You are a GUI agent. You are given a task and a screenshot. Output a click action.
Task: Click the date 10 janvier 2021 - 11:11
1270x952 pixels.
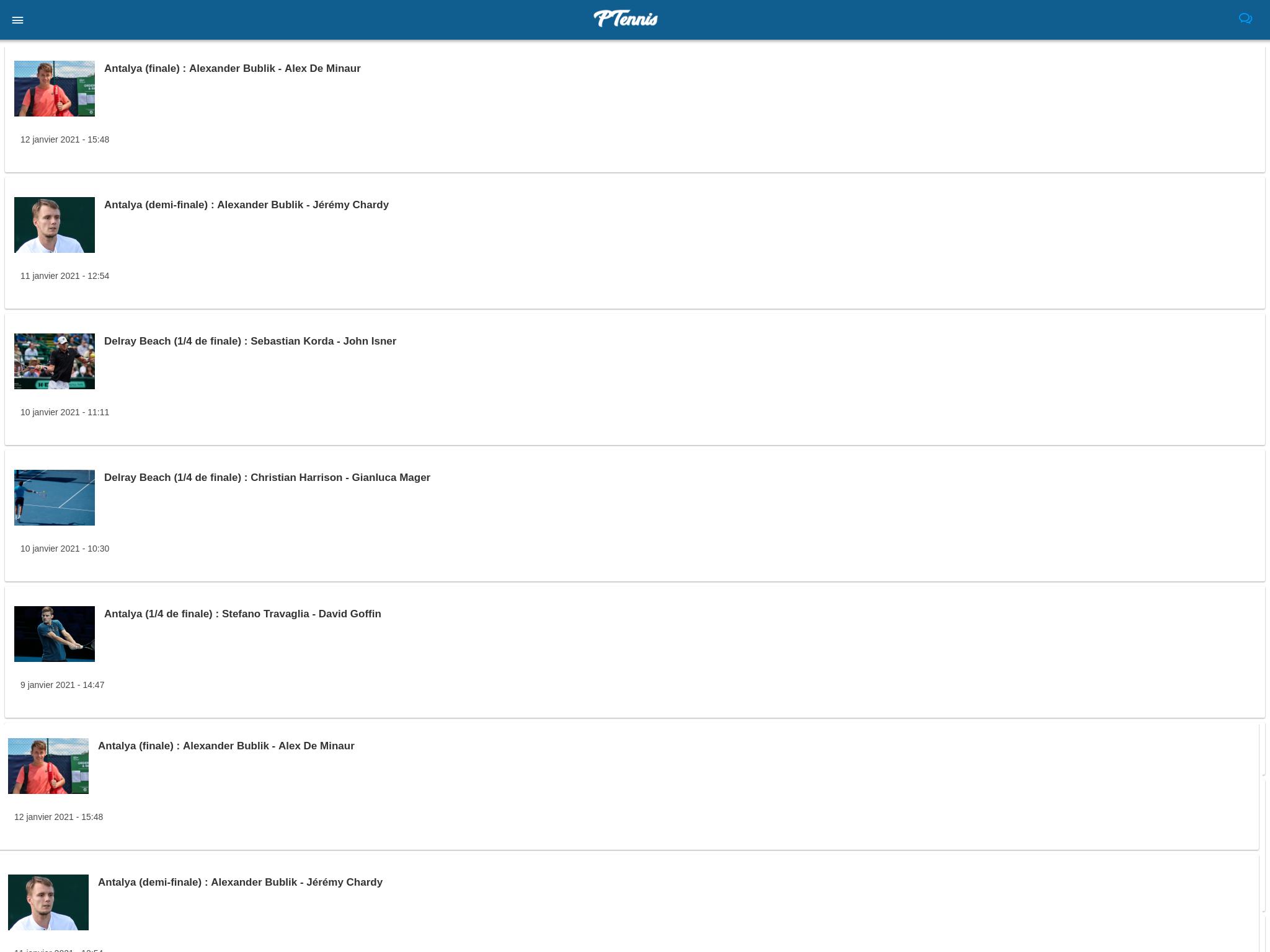coord(64,412)
